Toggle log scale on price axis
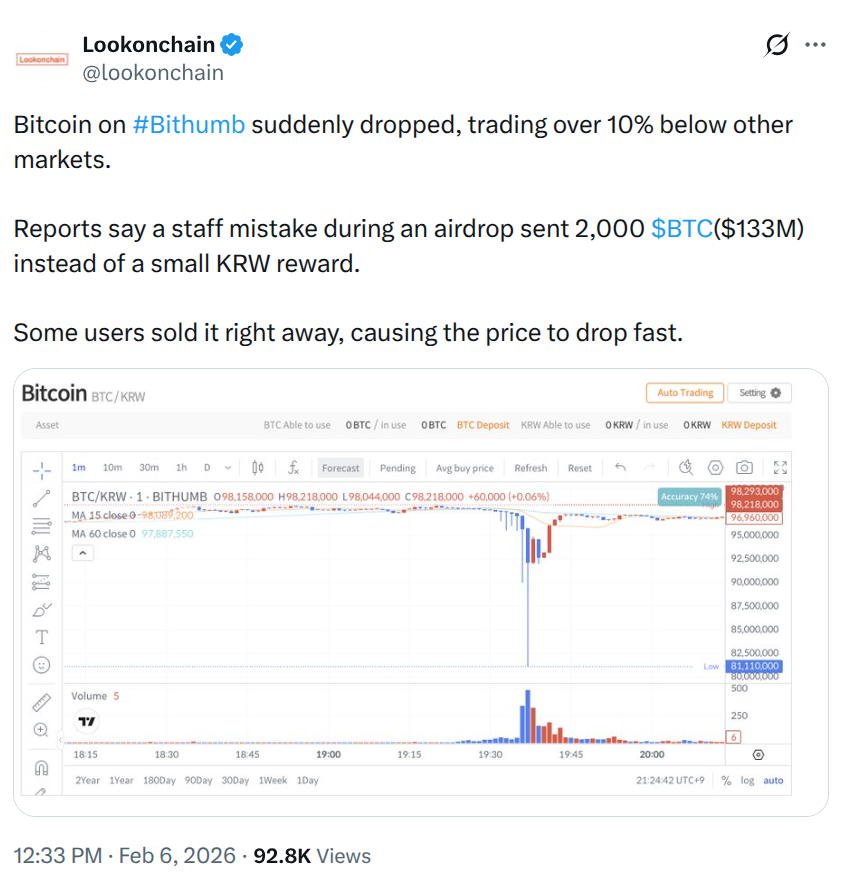This screenshot has height=886, width=848. pos(747,780)
